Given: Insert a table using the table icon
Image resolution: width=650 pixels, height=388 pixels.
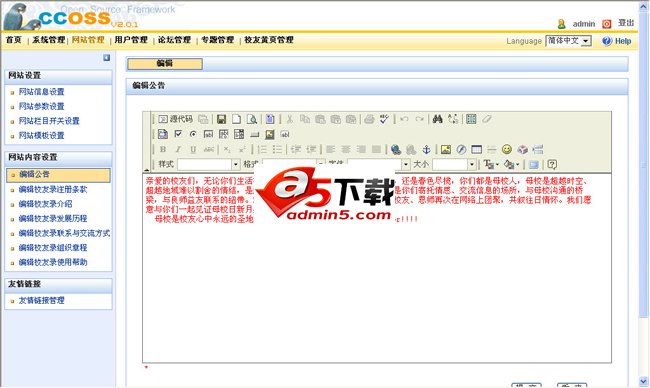Looking at the screenshot, I should (x=476, y=150).
